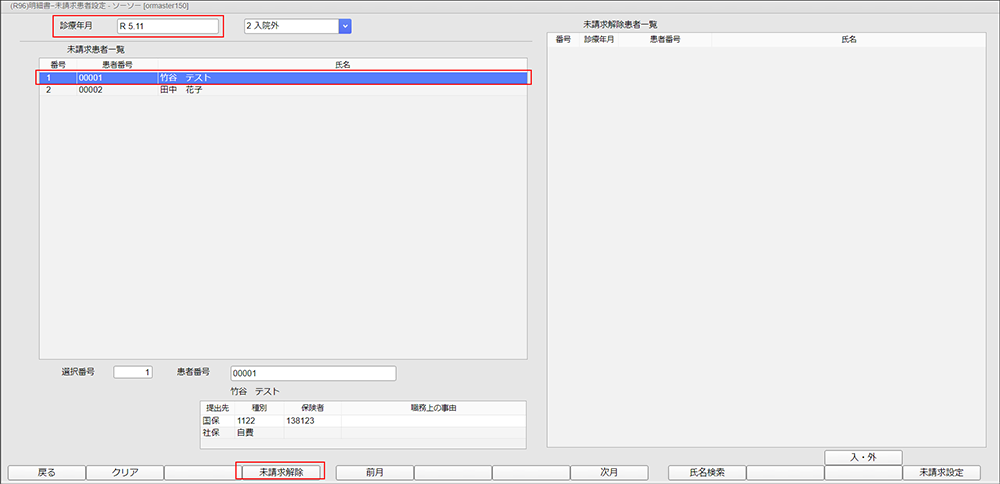Screen dimensions: 1000x484
Task: Click the 国保 insurance row
Action: pyautogui.click(x=362, y=421)
